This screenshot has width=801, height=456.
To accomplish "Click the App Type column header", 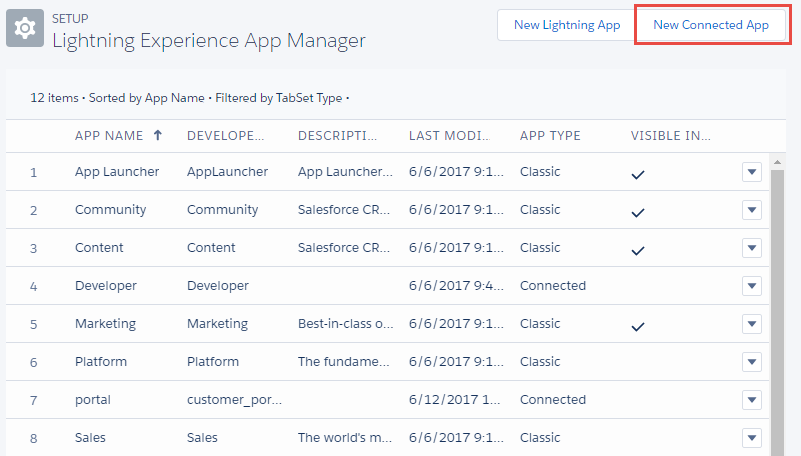I will click(550, 136).
